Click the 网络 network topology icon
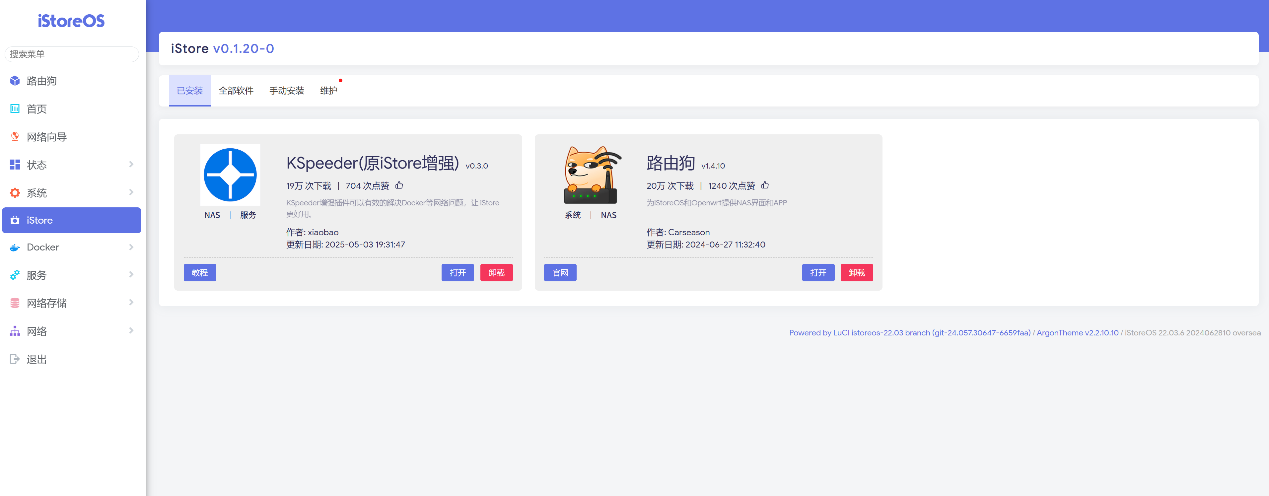1269x496 pixels. tap(15, 331)
